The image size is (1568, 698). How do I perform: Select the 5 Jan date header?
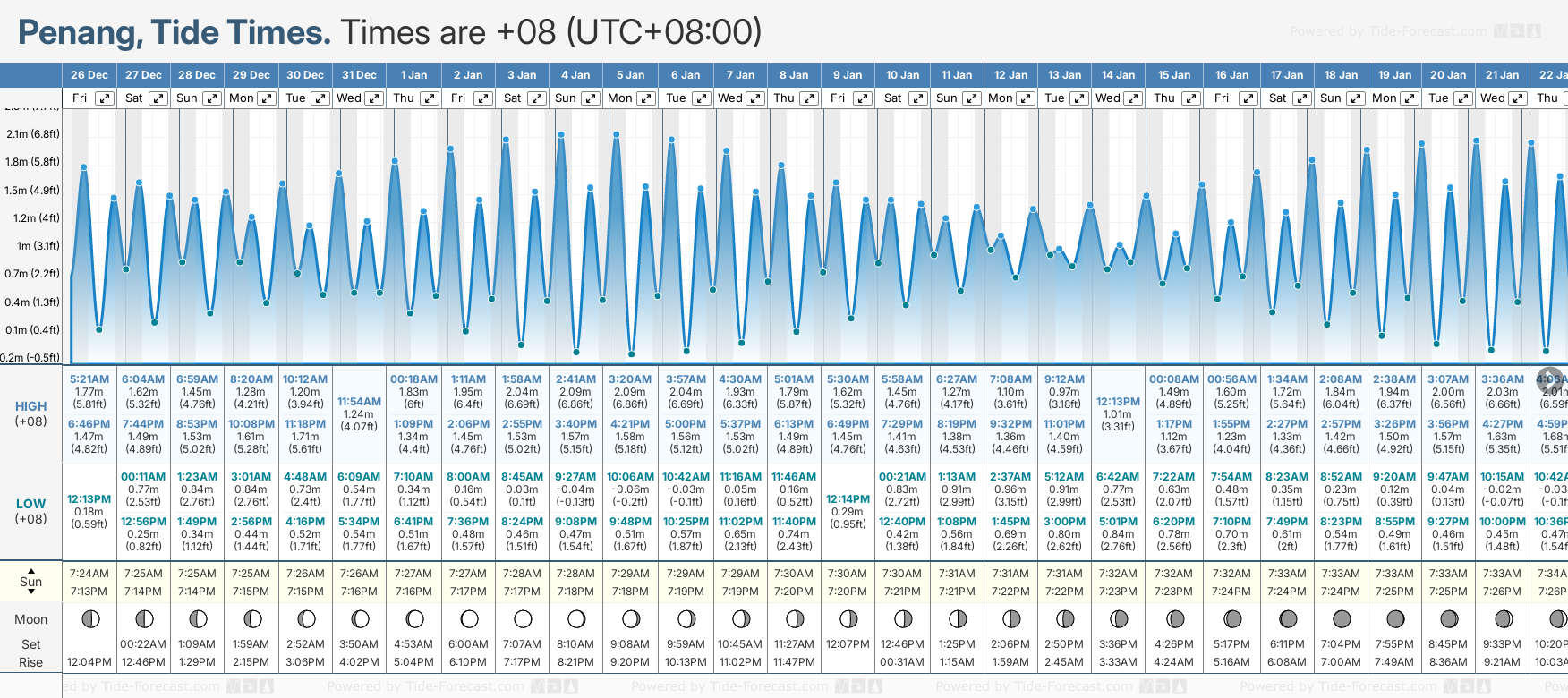[x=630, y=75]
